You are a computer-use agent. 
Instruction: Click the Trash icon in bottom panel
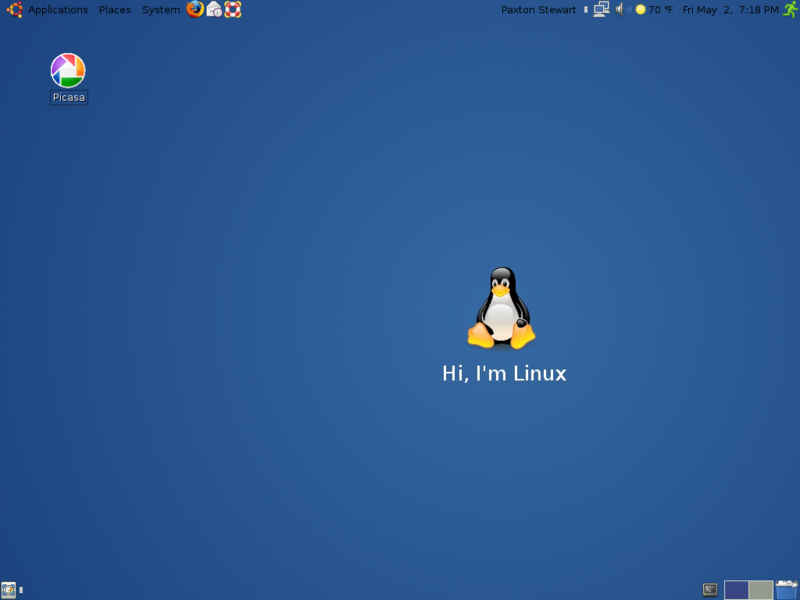(x=787, y=589)
